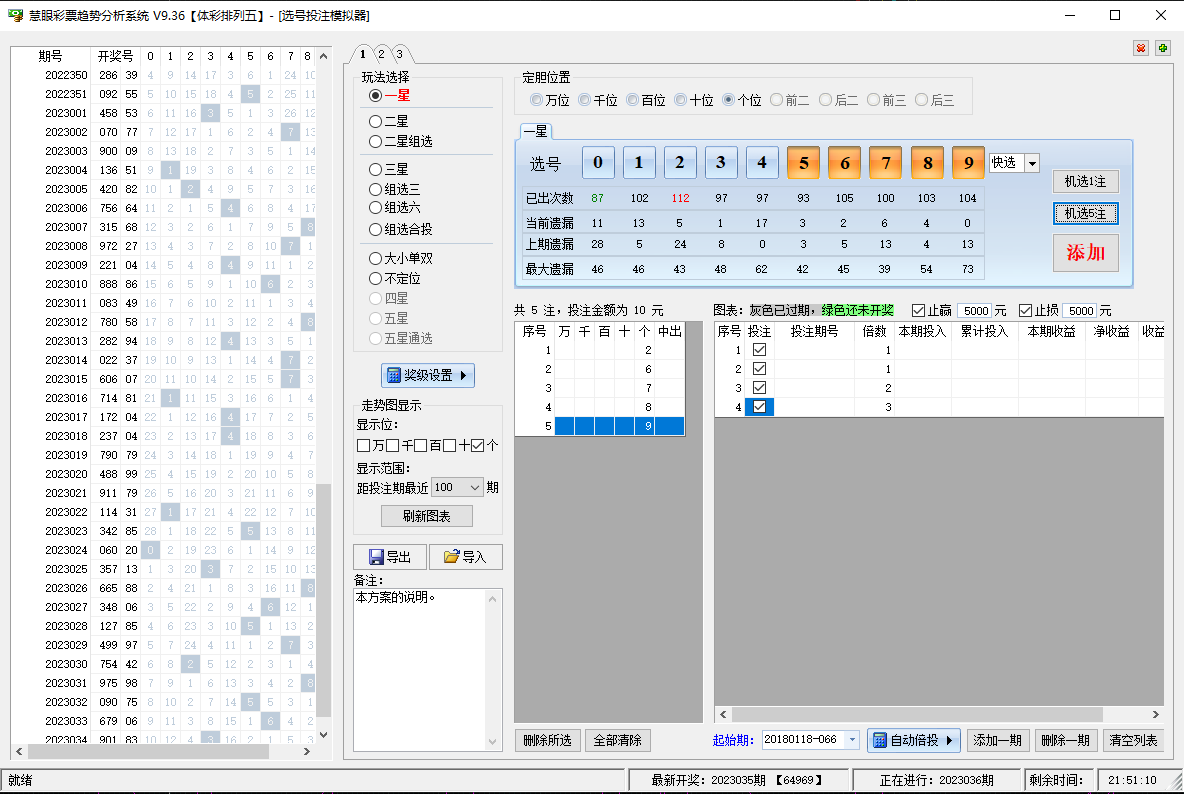Image resolution: width=1184 pixels, height=794 pixels.
Task: Click 机选1注 random pick button
Action: [x=1085, y=182]
